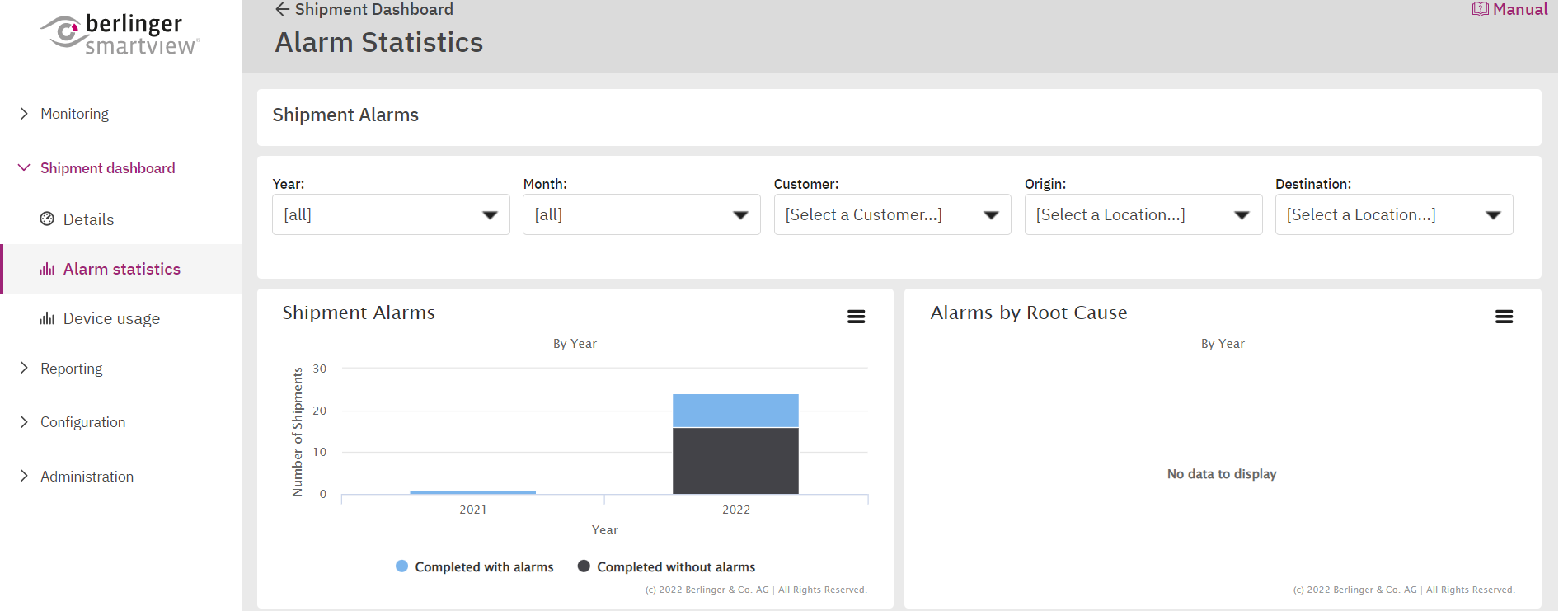Select Reporting in the sidebar
This screenshot has width=1568, height=611.
(72, 369)
